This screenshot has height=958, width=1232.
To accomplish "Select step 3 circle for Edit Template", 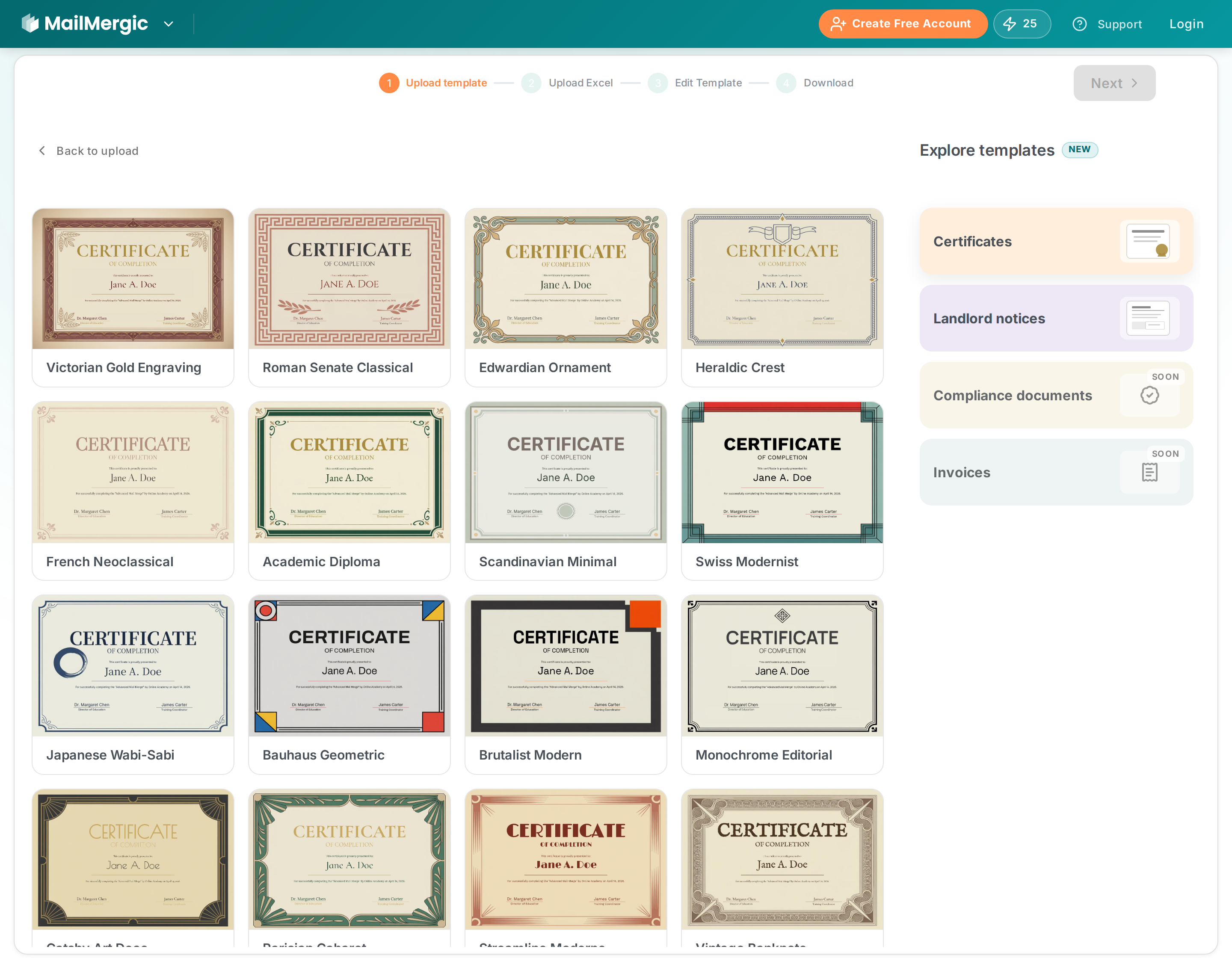I will pos(657,83).
